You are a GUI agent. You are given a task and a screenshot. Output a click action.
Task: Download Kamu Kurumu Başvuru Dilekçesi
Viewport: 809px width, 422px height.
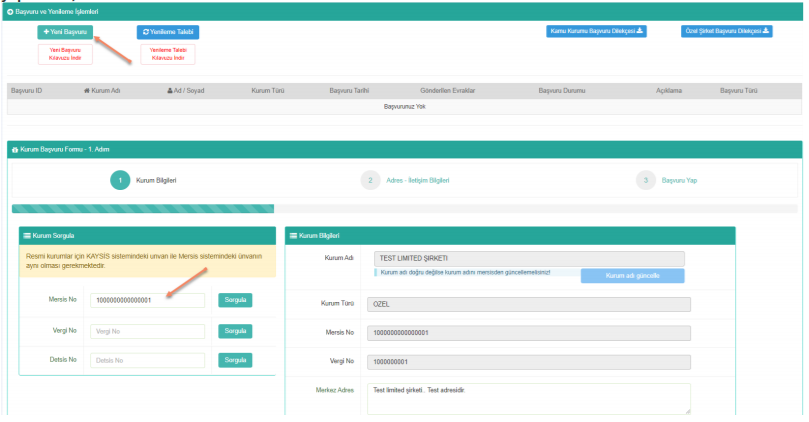[597, 31]
